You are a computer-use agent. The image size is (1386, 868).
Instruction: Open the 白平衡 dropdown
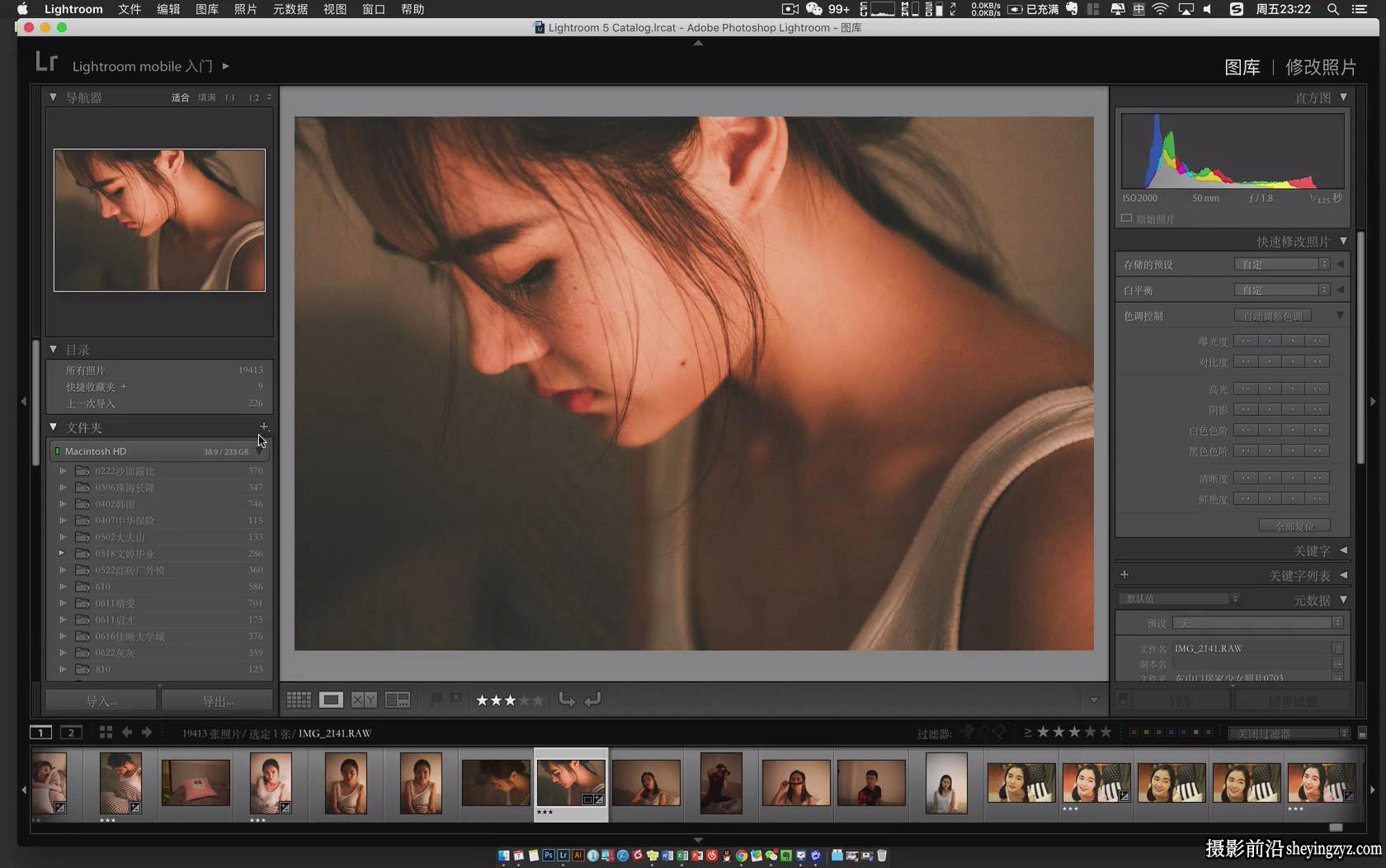(x=1281, y=290)
